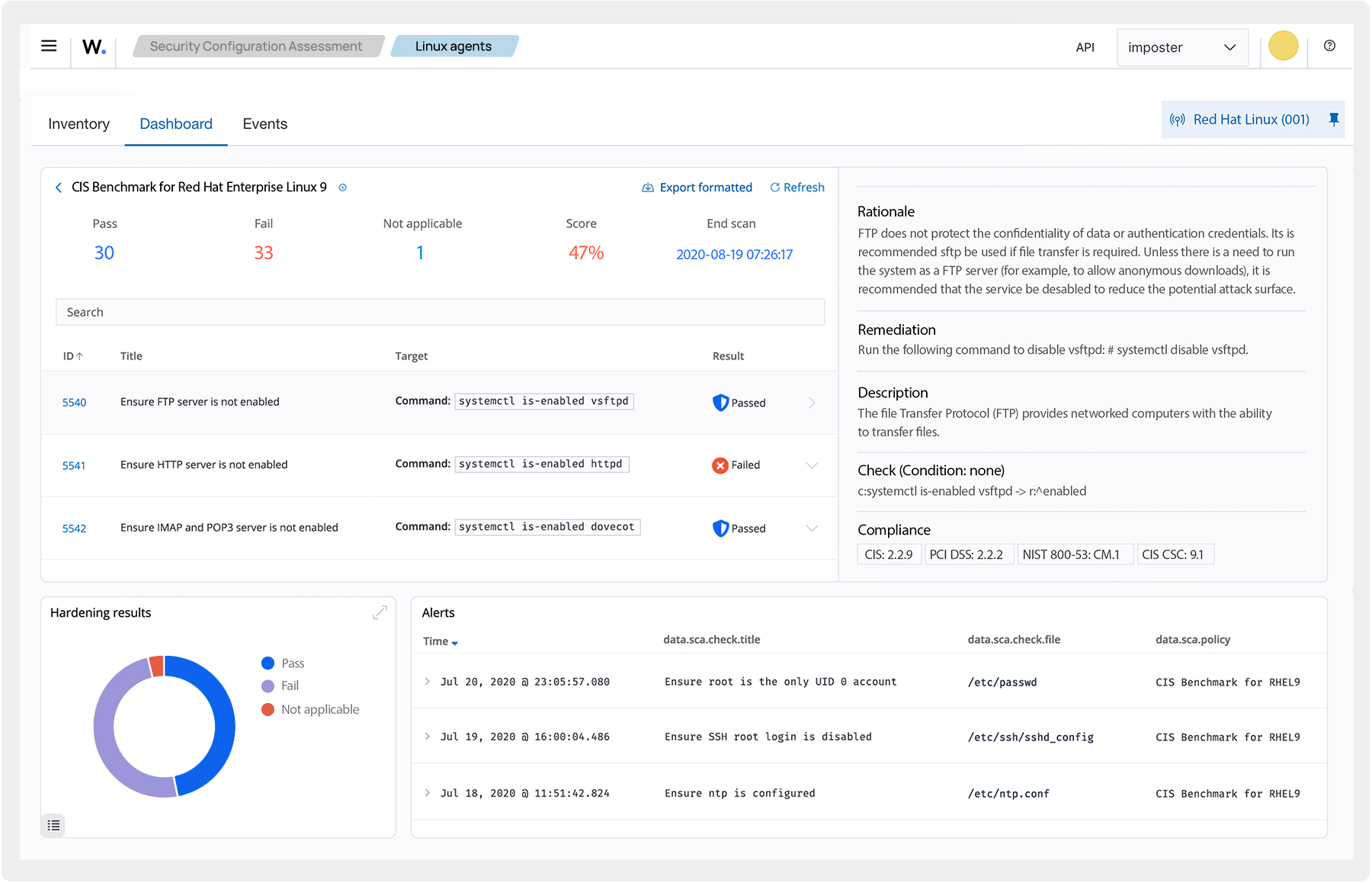Open the Events tab
The height and width of the screenshot is (883, 1372).
(264, 124)
